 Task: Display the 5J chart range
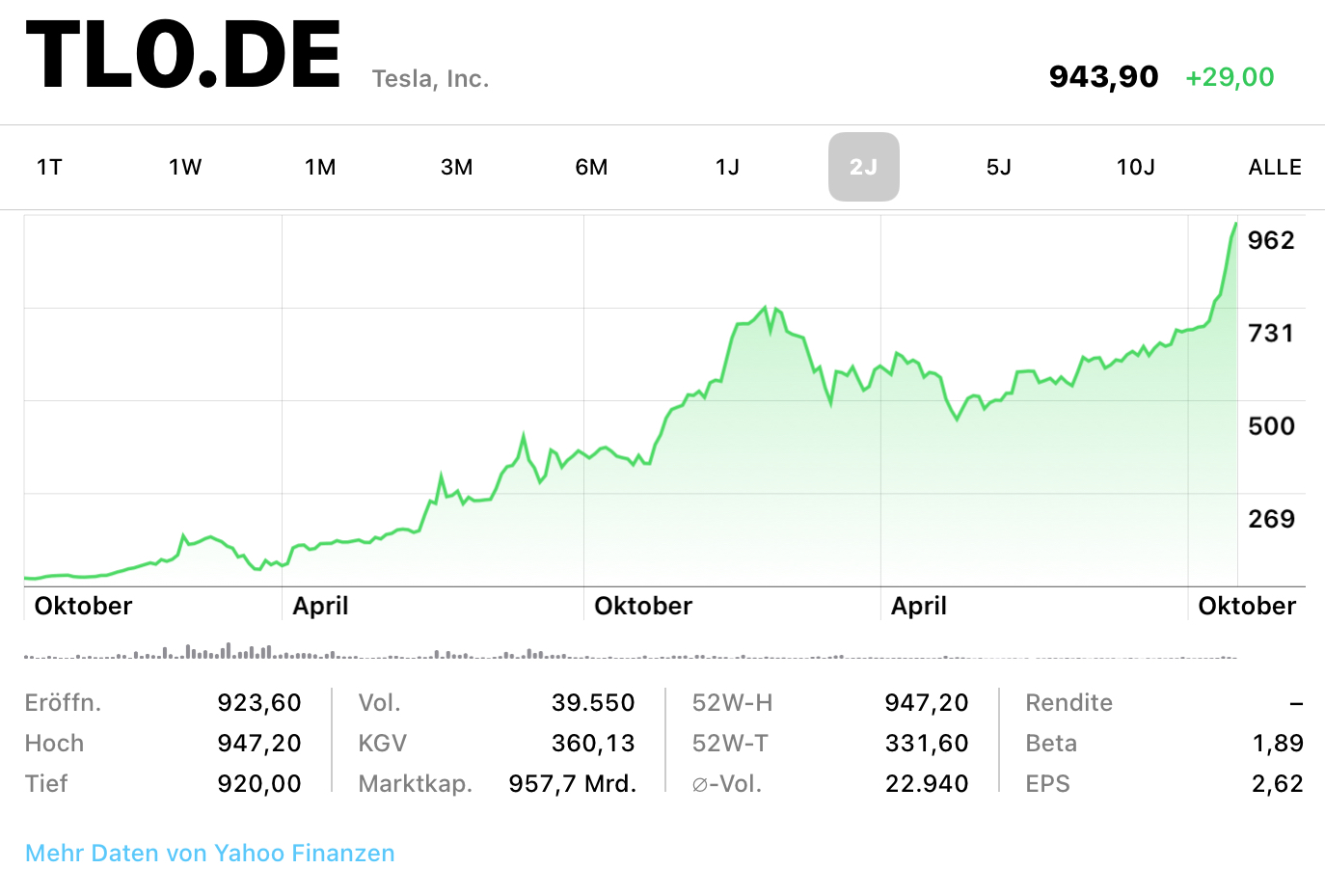(x=999, y=167)
